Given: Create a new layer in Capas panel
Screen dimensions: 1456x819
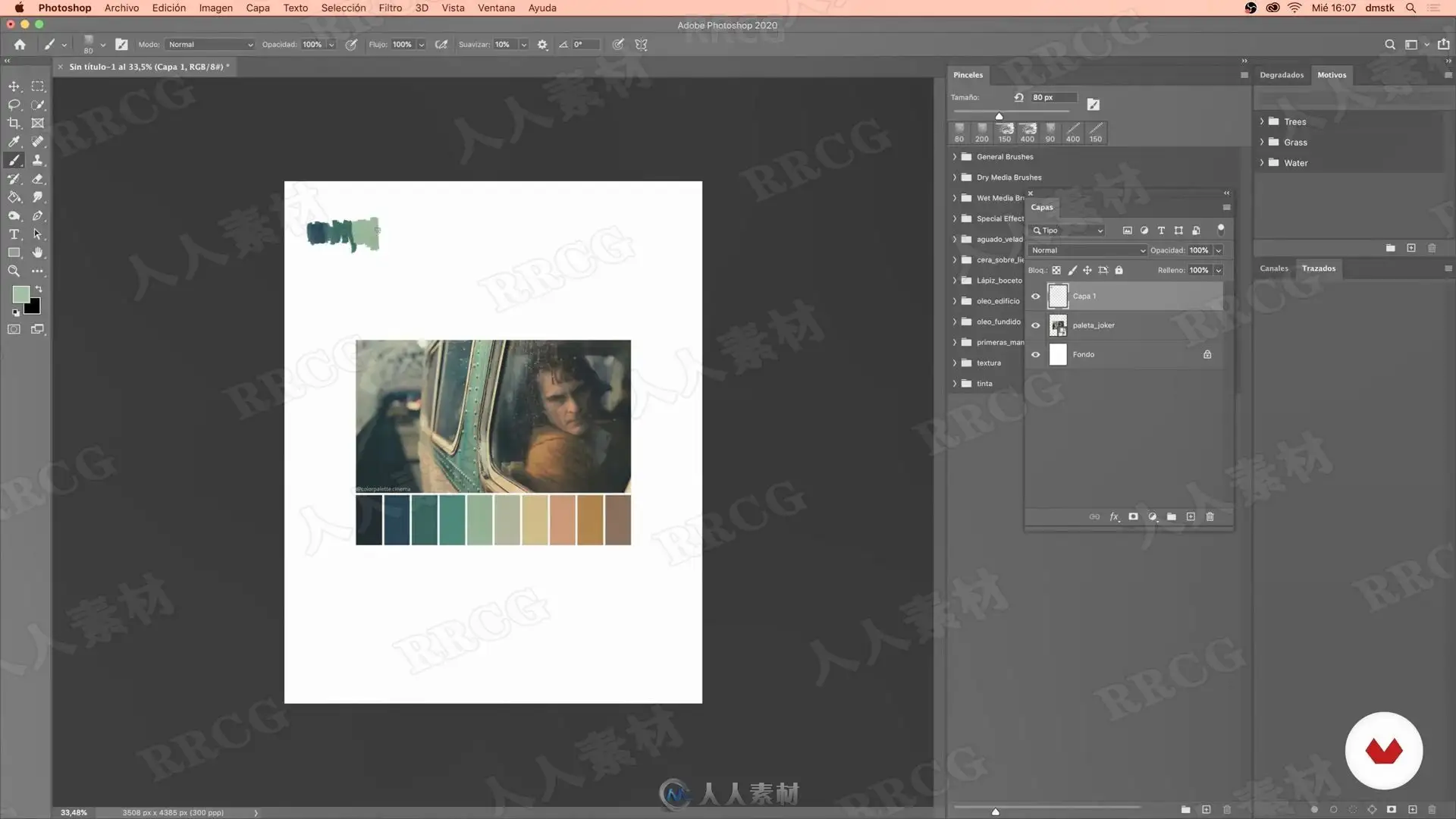Looking at the screenshot, I should point(1191,516).
